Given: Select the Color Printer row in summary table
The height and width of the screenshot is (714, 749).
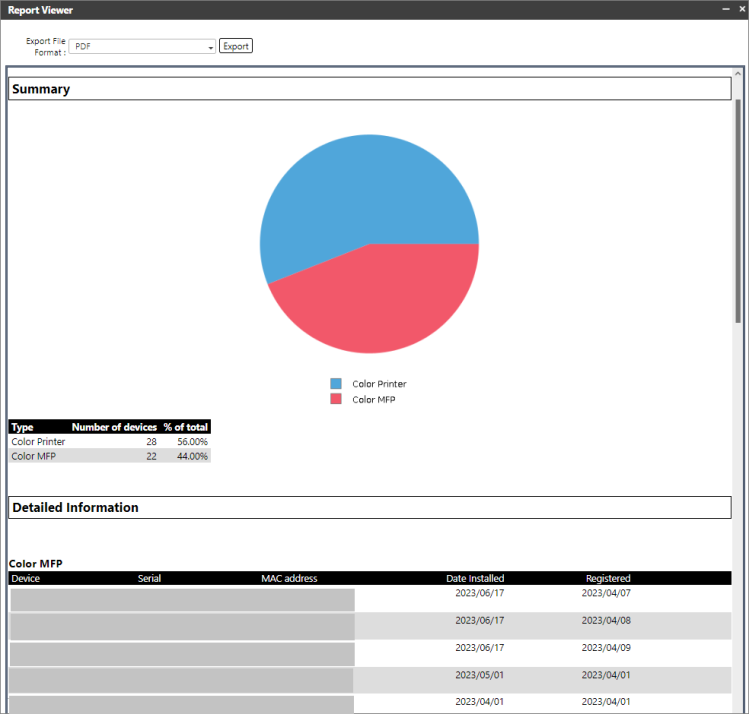Looking at the screenshot, I should [109, 441].
